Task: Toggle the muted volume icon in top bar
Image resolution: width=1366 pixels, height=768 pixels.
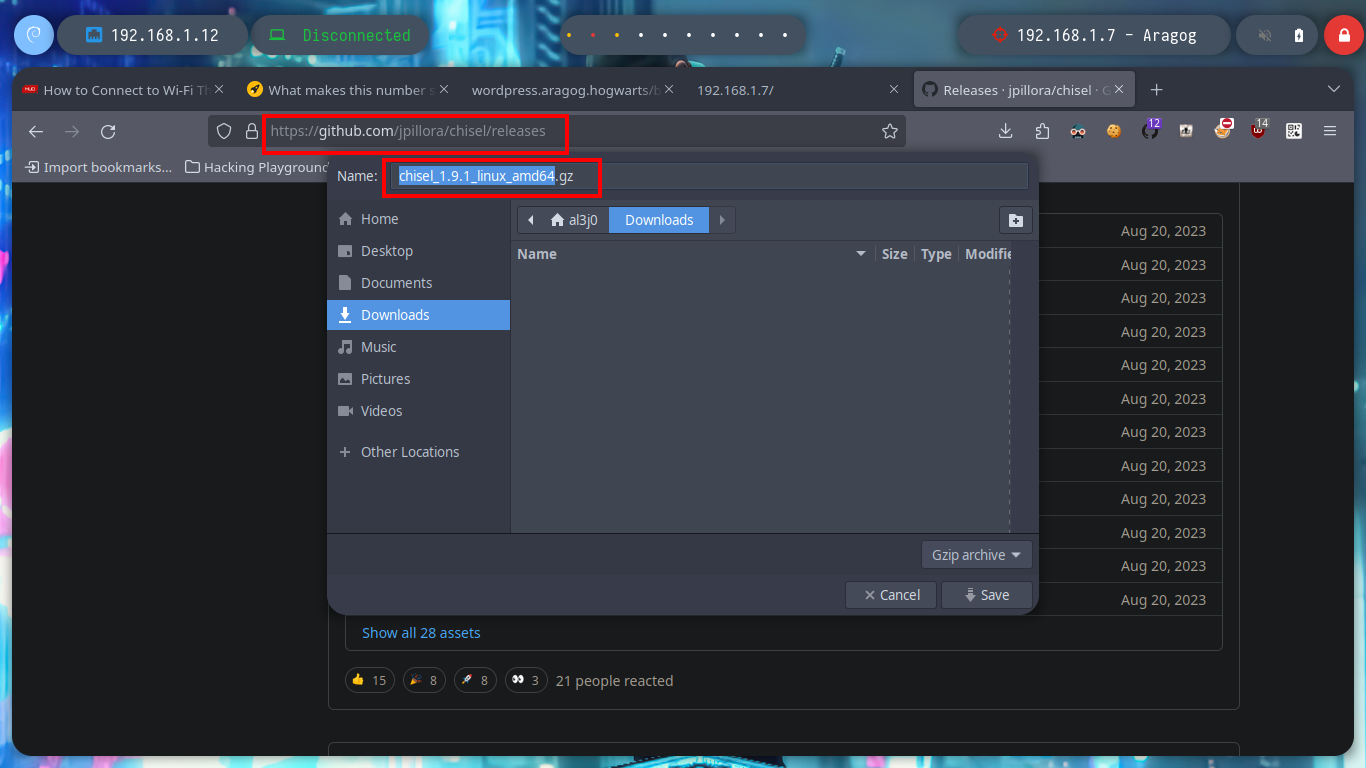Action: [1265, 35]
